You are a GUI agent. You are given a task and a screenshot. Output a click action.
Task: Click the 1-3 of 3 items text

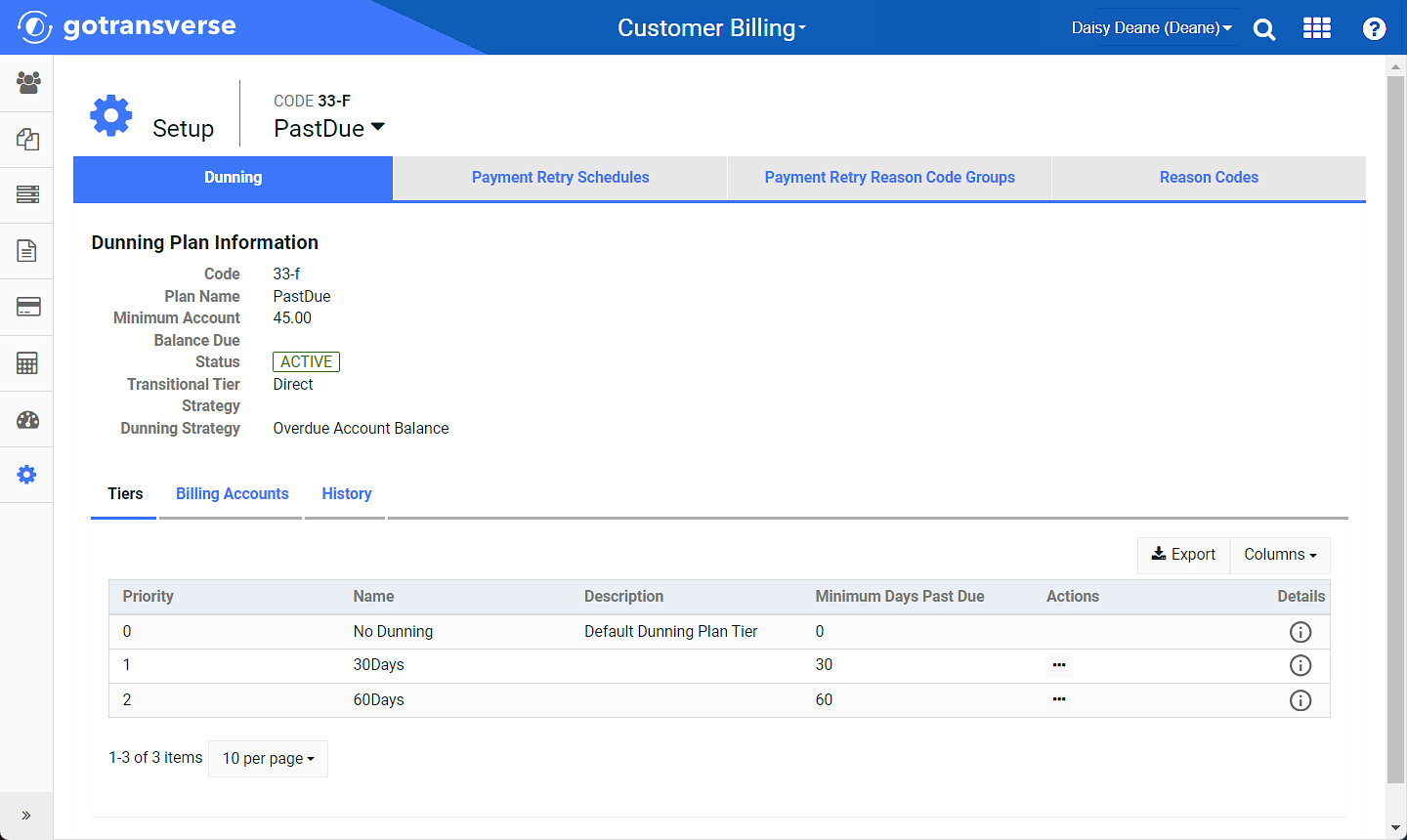[155, 758]
